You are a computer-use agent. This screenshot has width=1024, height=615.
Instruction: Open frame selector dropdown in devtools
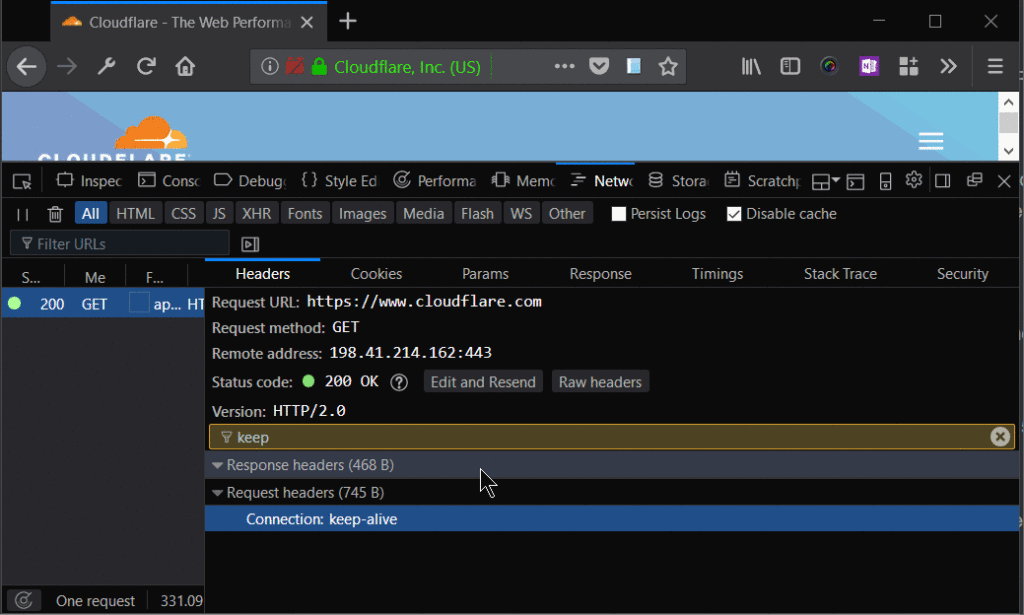point(825,181)
